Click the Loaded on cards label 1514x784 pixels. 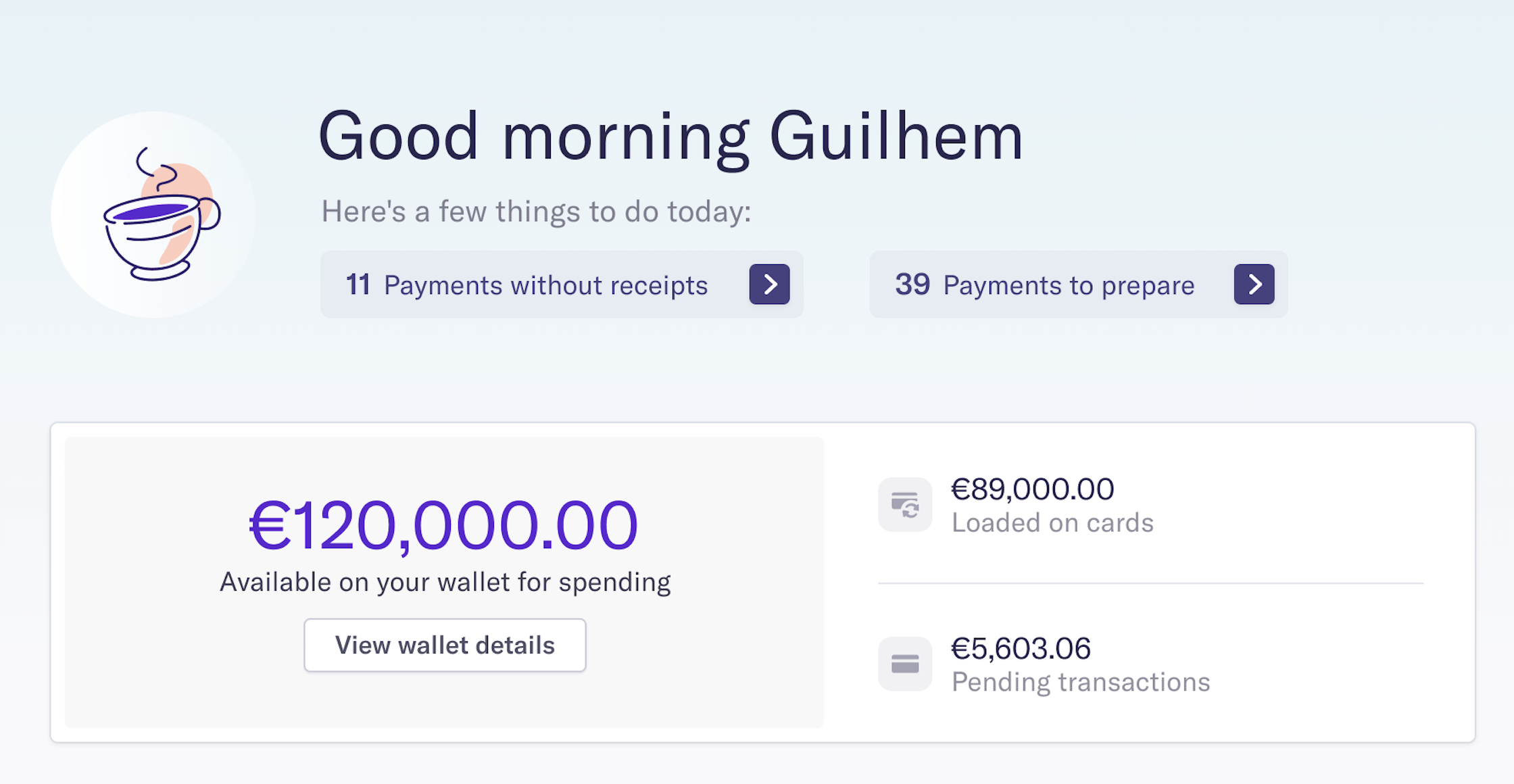point(1052,523)
